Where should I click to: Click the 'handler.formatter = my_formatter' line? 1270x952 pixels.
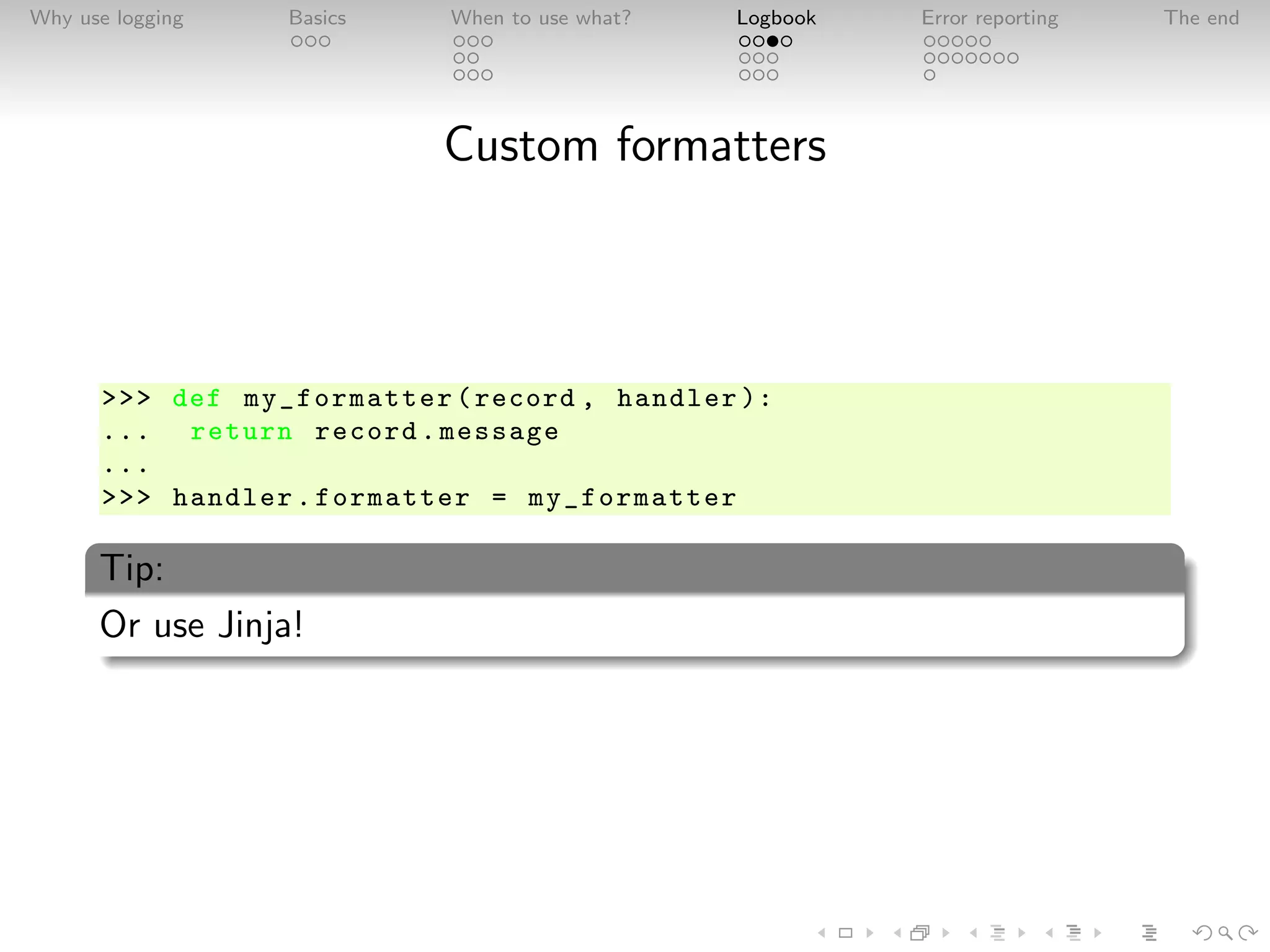coord(454,498)
